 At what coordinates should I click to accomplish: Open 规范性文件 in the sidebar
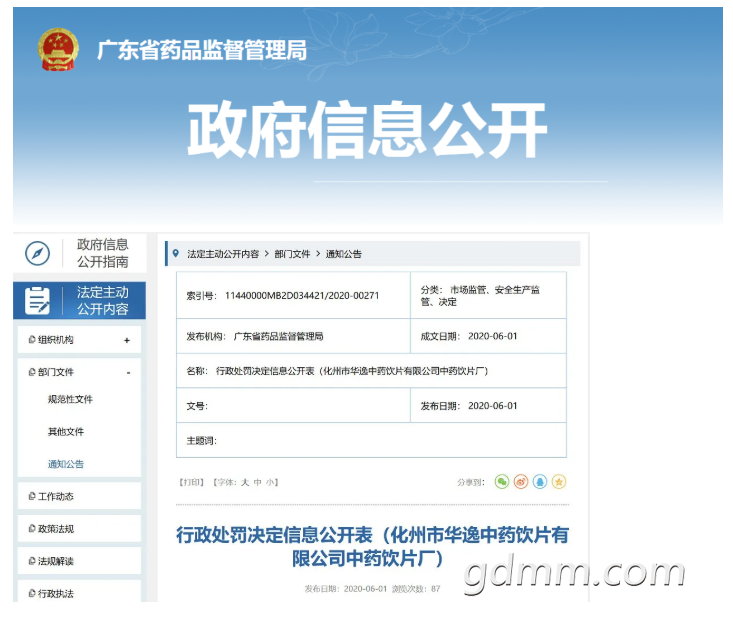[x=70, y=399]
